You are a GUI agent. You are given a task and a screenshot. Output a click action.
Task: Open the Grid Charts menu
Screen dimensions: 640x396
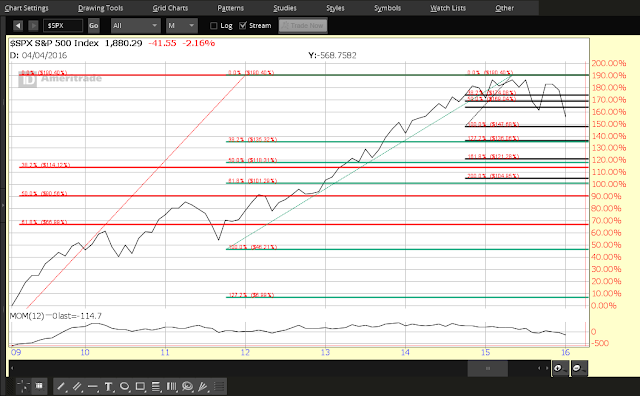coord(170,8)
